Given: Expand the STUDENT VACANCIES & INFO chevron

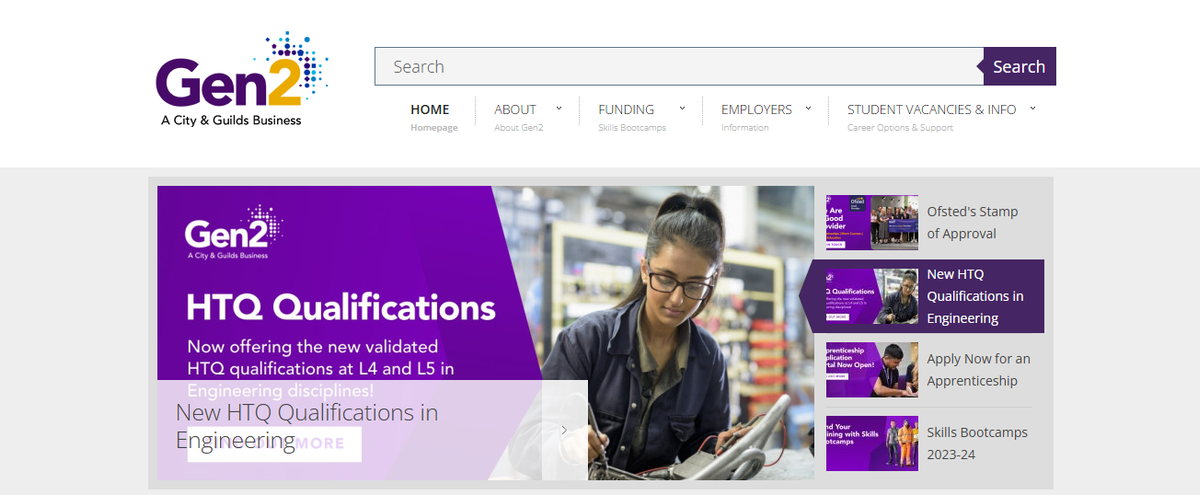Looking at the screenshot, I should click(x=1032, y=108).
